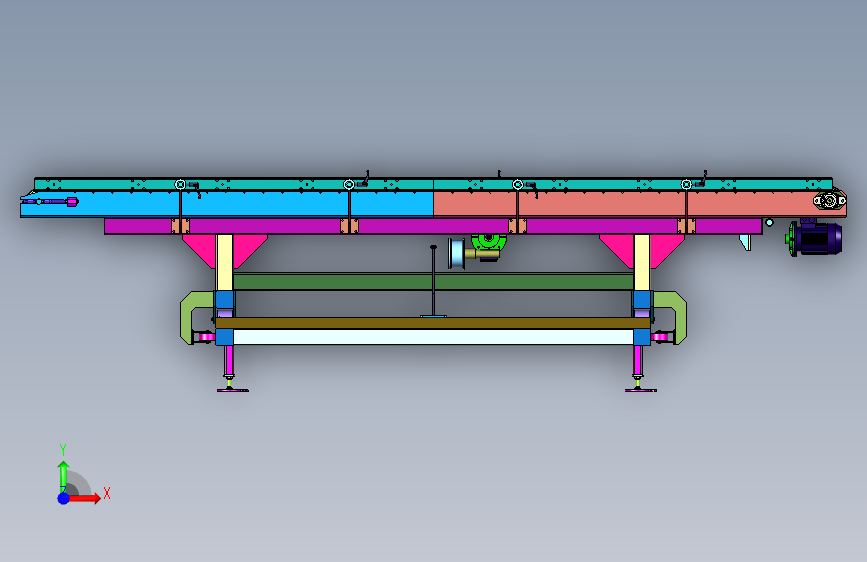
Task: Click the green Y axis arrow on the triad
Action: tap(63, 475)
